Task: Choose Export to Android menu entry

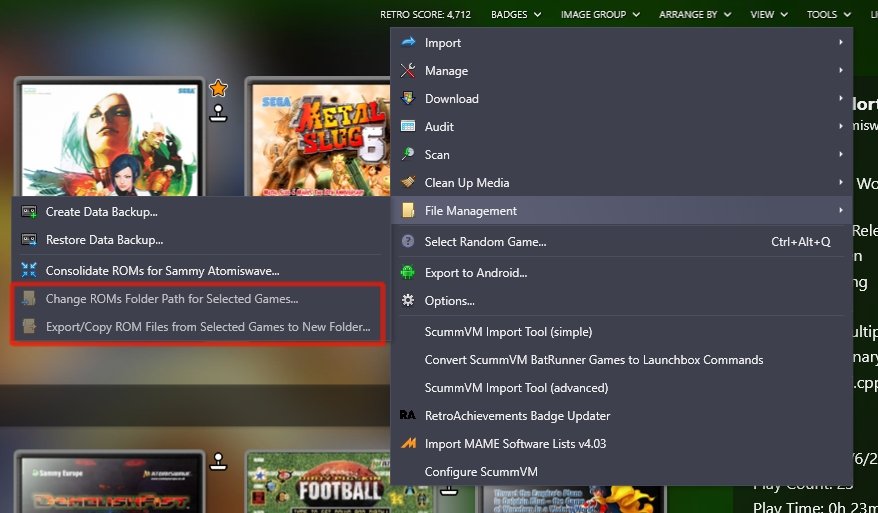Action: point(622,273)
